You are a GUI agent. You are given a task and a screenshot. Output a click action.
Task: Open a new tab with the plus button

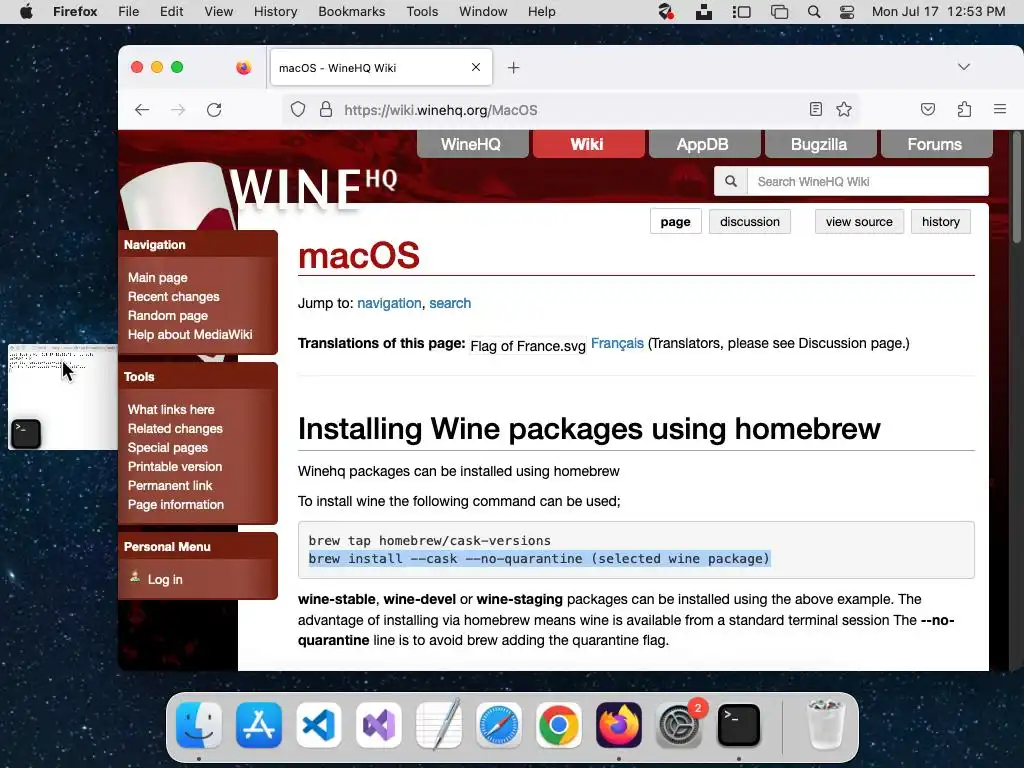pyautogui.click(x=513, y=67)
